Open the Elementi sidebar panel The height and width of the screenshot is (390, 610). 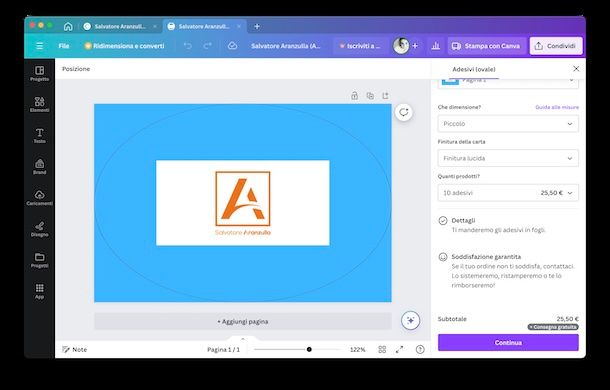(39, 105)
